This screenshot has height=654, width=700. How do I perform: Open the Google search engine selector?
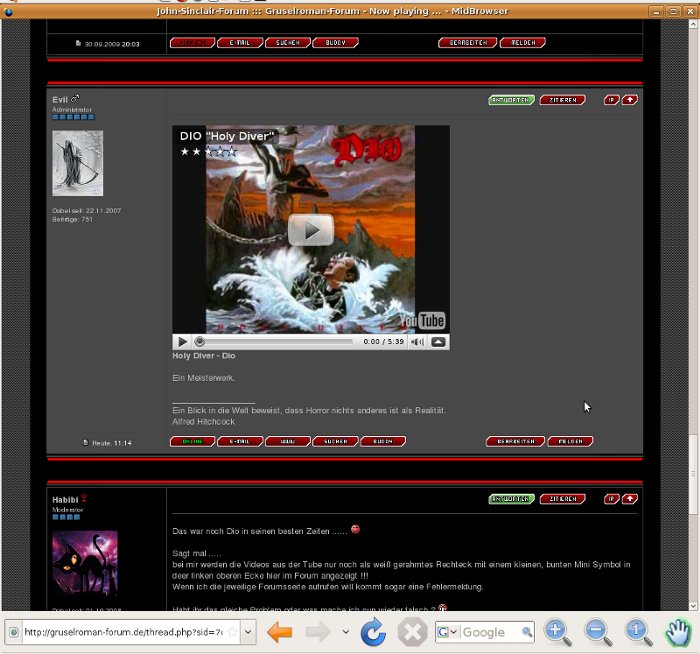point(447,632)
